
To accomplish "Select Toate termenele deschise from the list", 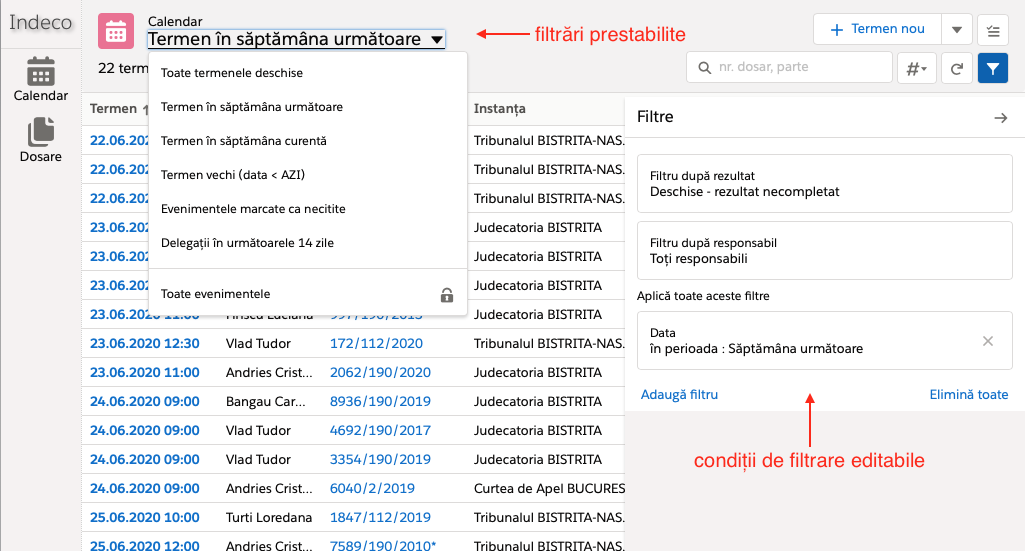I will 232,73.
